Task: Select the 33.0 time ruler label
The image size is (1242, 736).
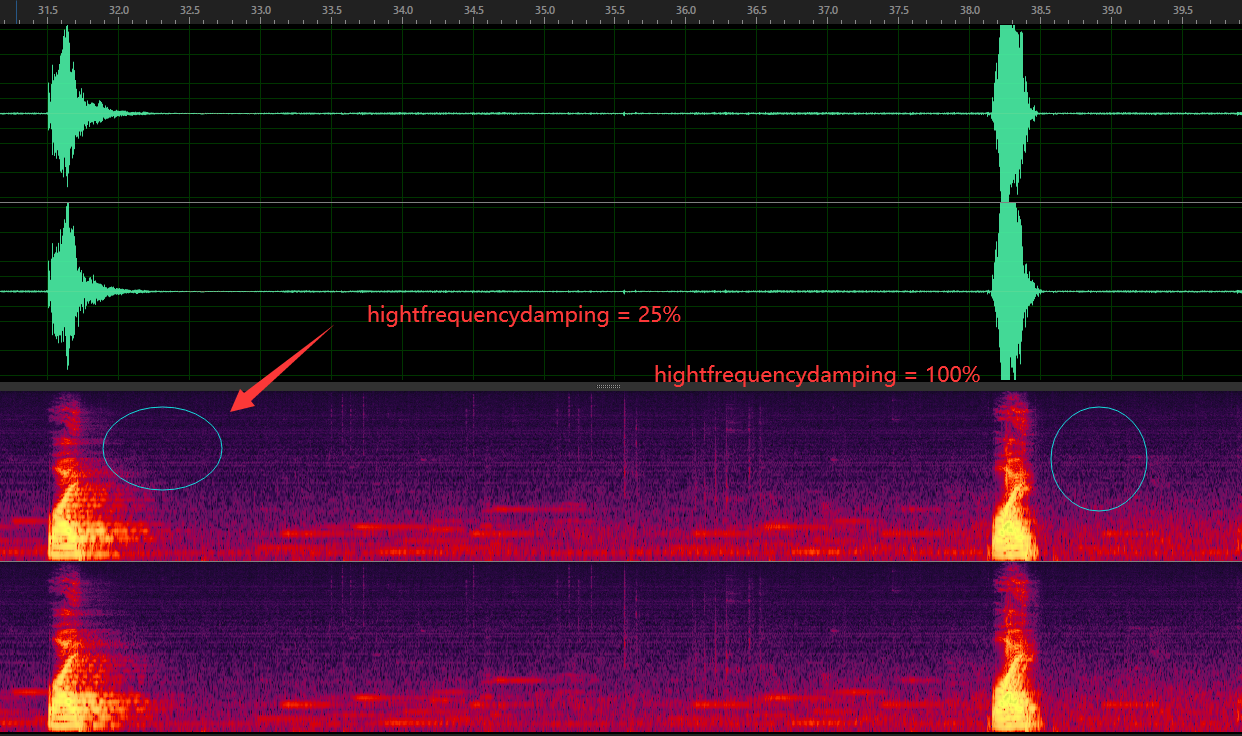Action: 261,10
